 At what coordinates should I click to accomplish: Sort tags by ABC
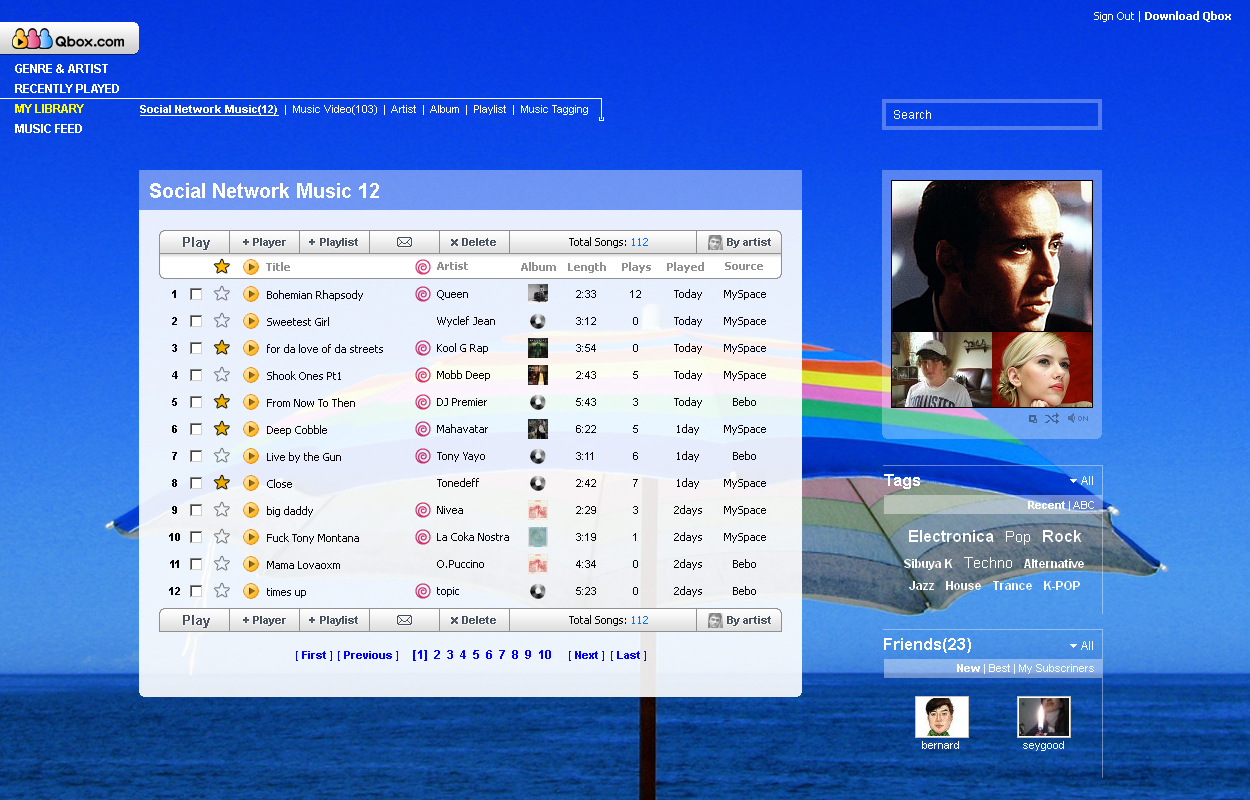1084,505
